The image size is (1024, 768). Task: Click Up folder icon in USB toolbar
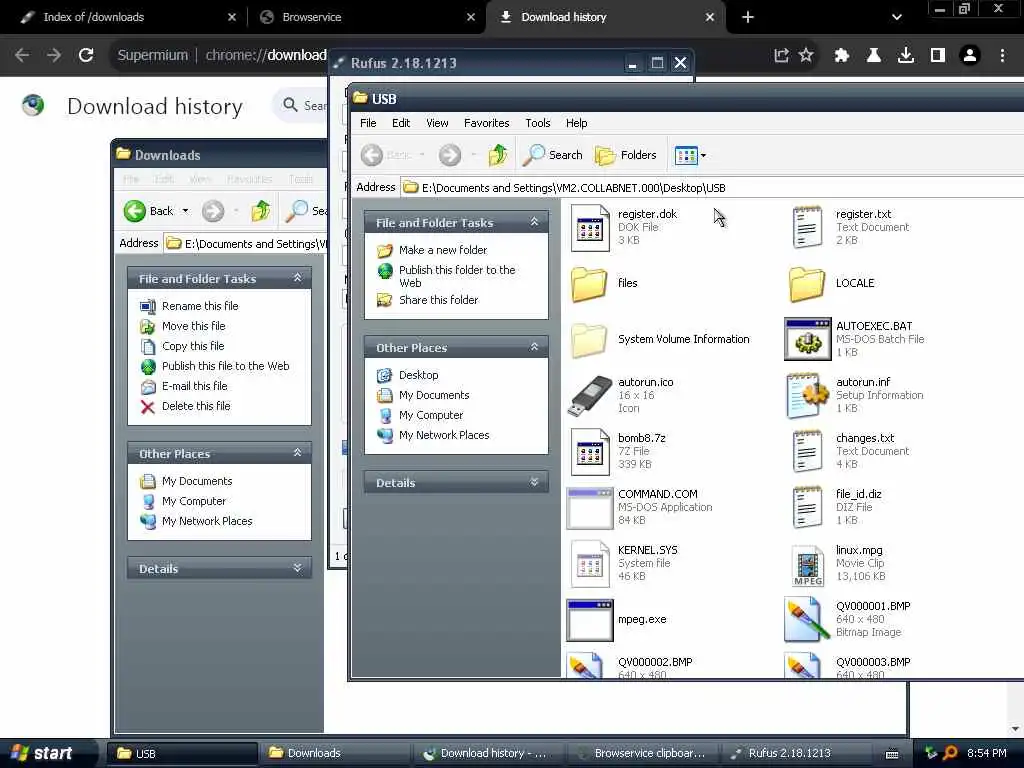(x=498, y=155)
